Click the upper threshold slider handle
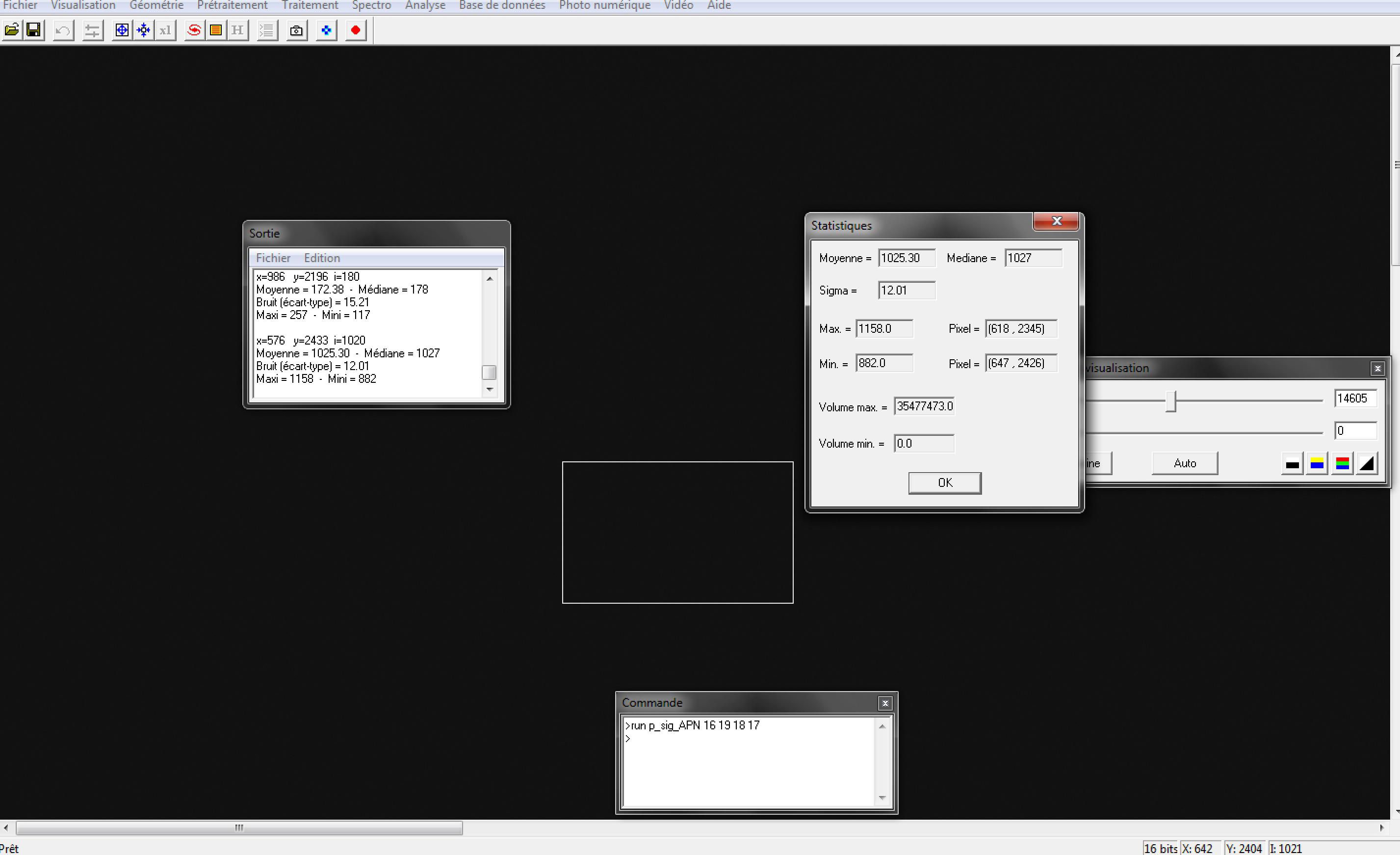The image size is (1400, 855). coord(1171,401)
